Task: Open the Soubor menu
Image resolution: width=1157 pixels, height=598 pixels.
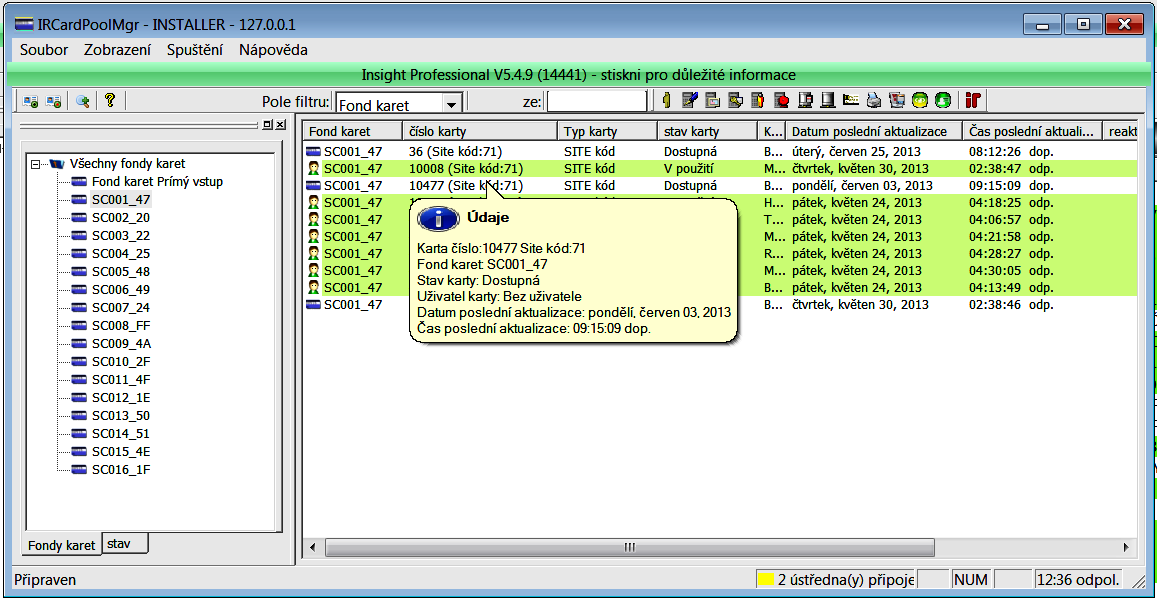Action: (x=44, y=50)
